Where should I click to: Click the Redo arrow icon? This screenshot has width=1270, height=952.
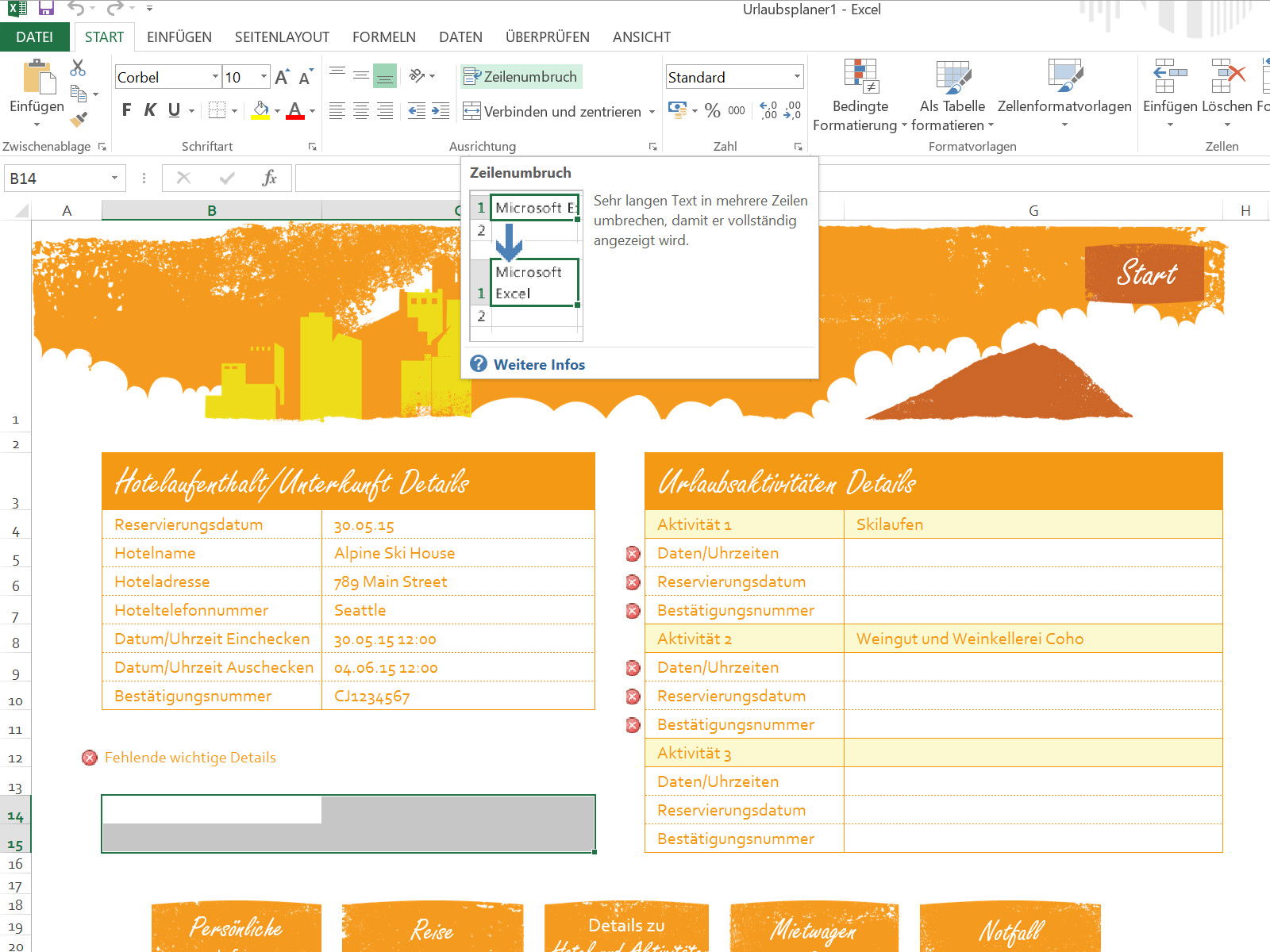[115, 10]
